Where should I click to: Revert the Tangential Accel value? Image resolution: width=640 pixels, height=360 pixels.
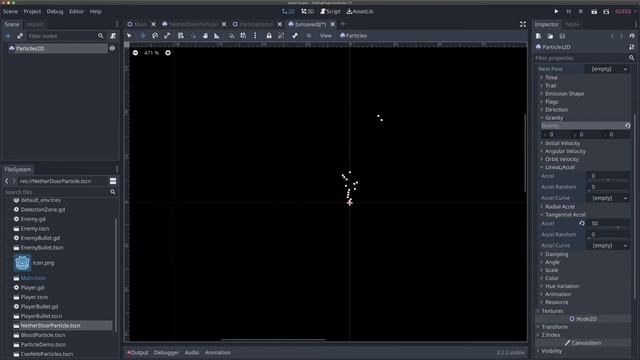click(582, 223)
